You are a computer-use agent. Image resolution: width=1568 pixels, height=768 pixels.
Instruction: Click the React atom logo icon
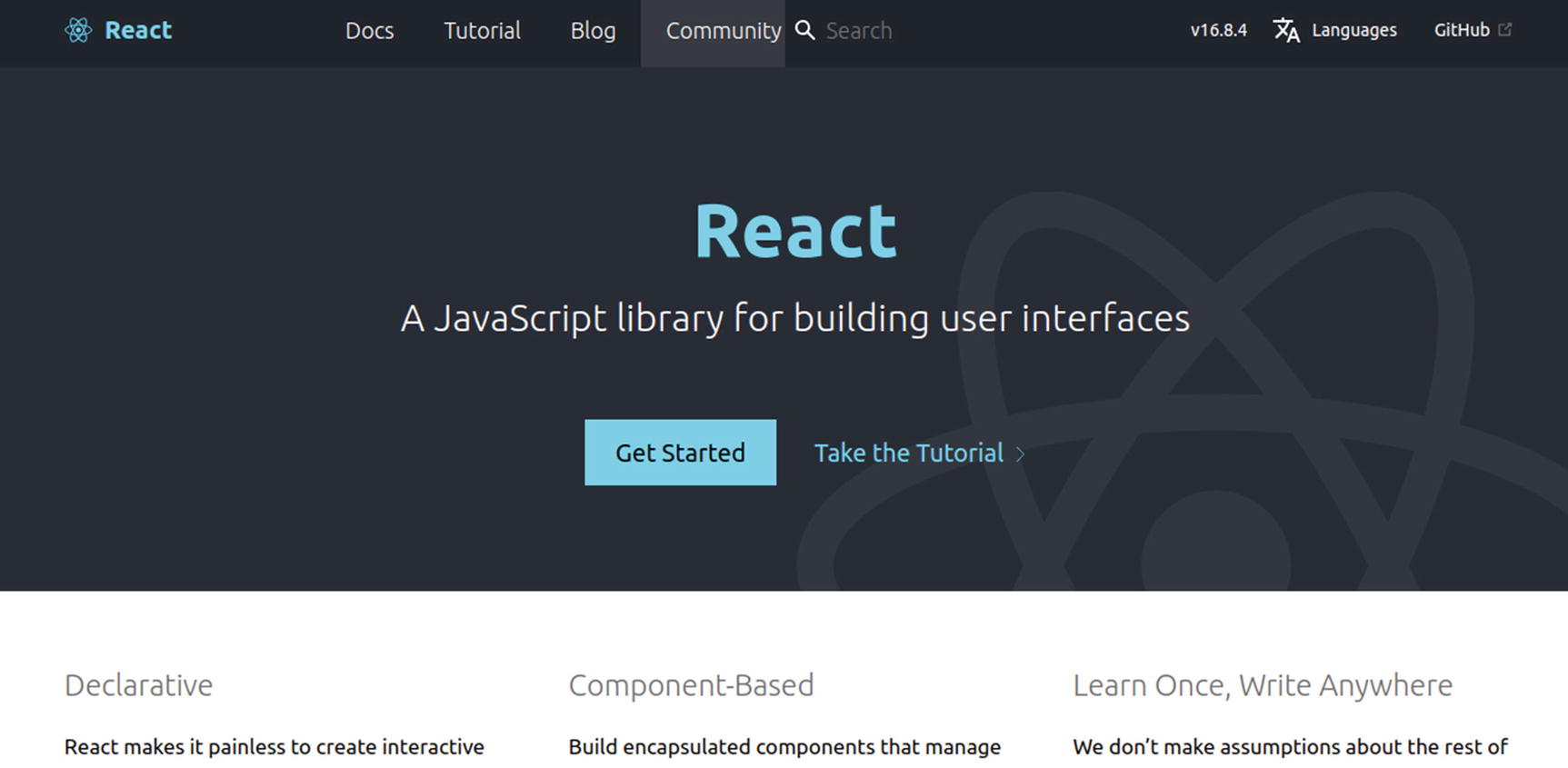78,30
